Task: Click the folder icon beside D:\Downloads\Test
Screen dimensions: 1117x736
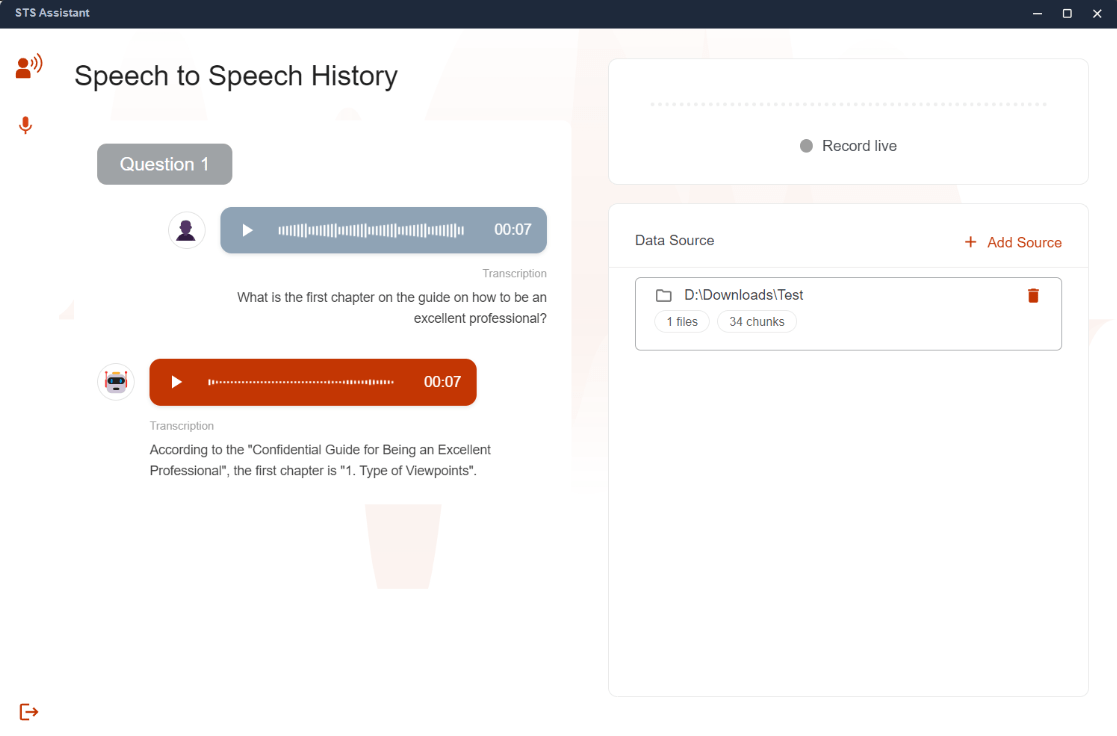Action: tap(663, 294)
